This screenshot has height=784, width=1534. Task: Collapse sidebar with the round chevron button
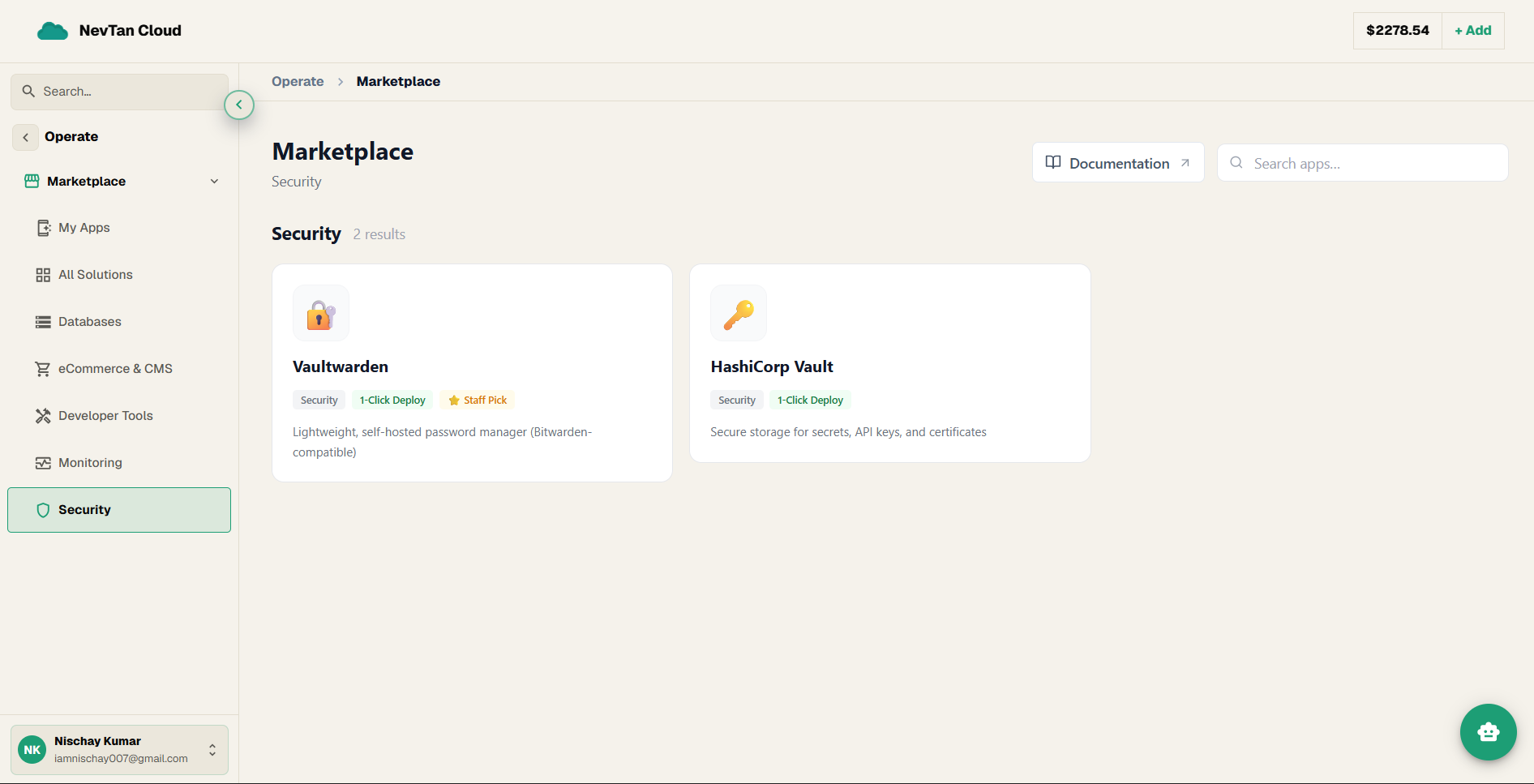[x=239, y=105]
